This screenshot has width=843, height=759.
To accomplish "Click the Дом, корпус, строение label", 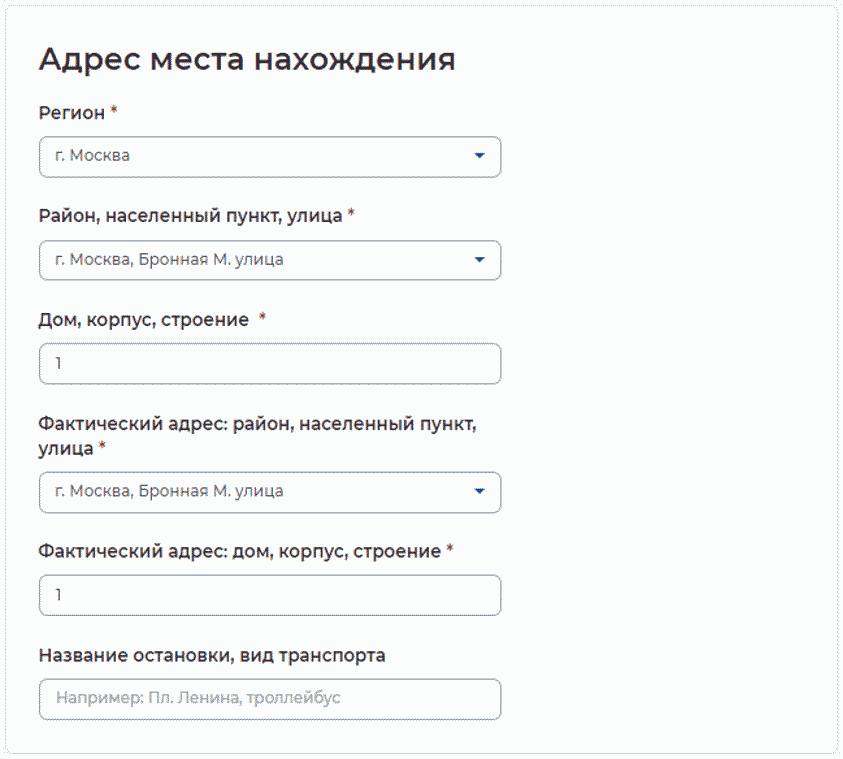I will pos(143,320).
